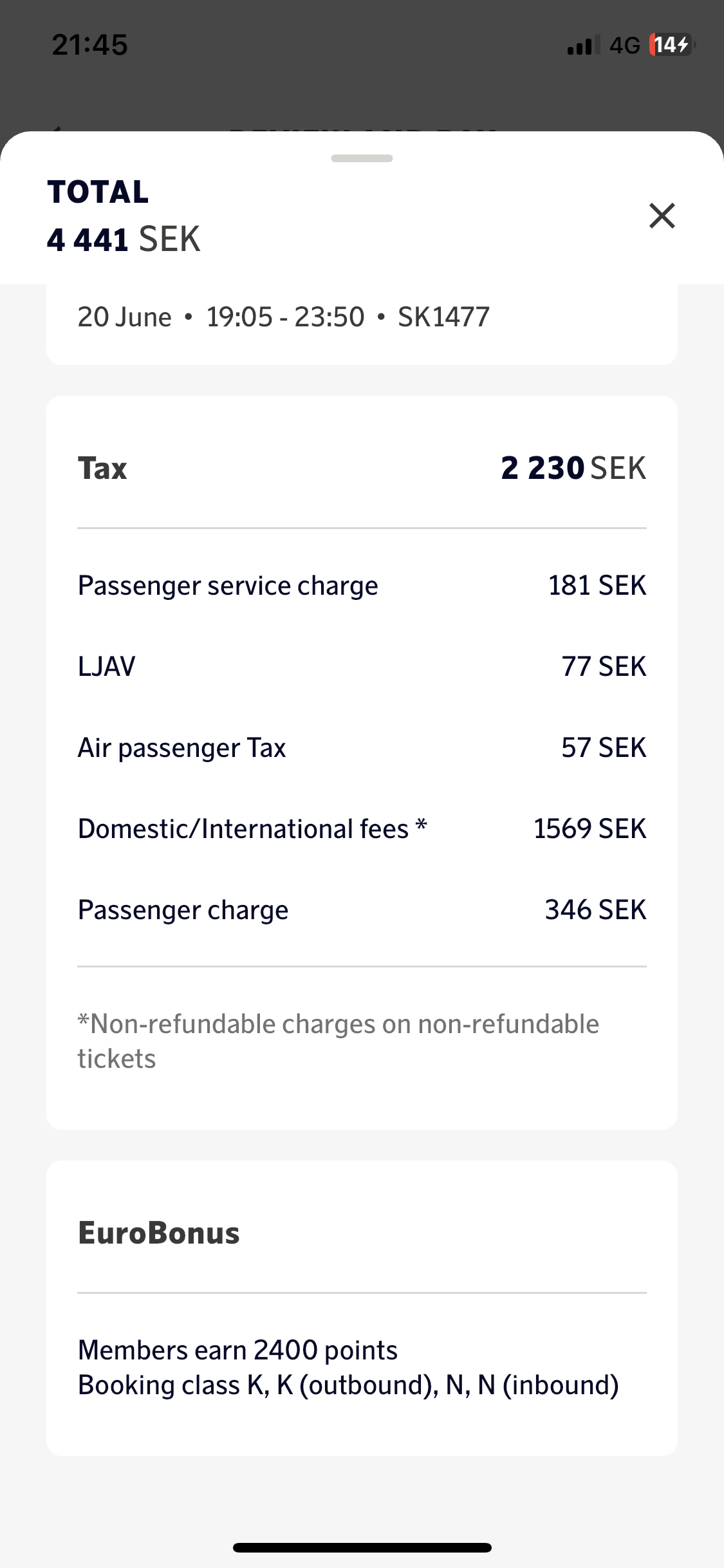The width and height of the screenshot is (724, 1568).
Task: Tap the 2 230 SEK tax total
Action: click(573, 468)
